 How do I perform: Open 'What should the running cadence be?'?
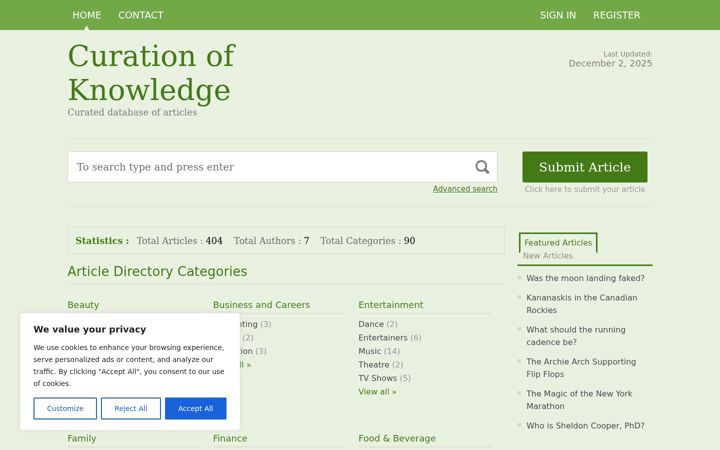click(x=576, y=336)
